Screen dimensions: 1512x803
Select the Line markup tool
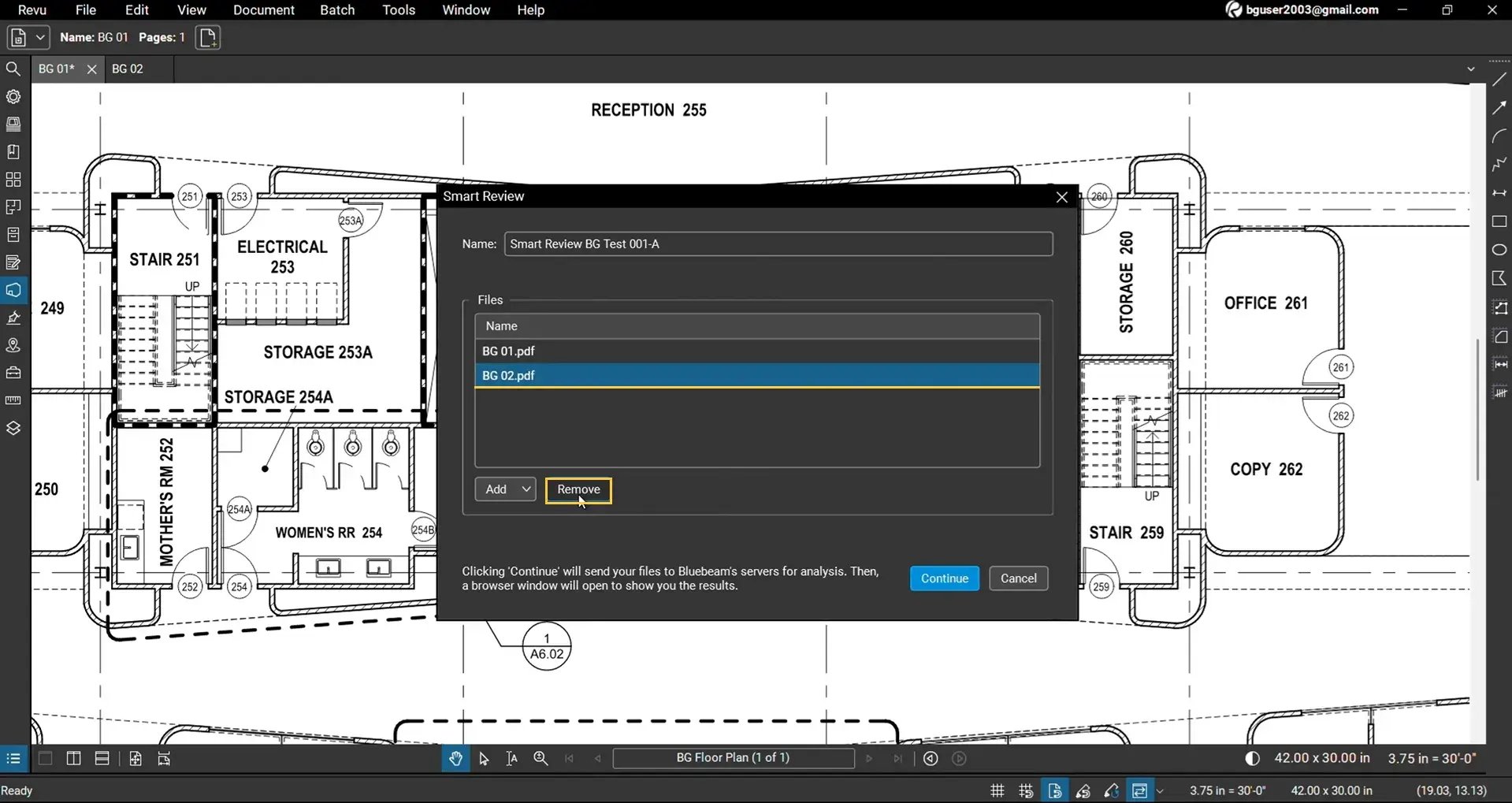pyautogui.click(x=1499, y=80)
